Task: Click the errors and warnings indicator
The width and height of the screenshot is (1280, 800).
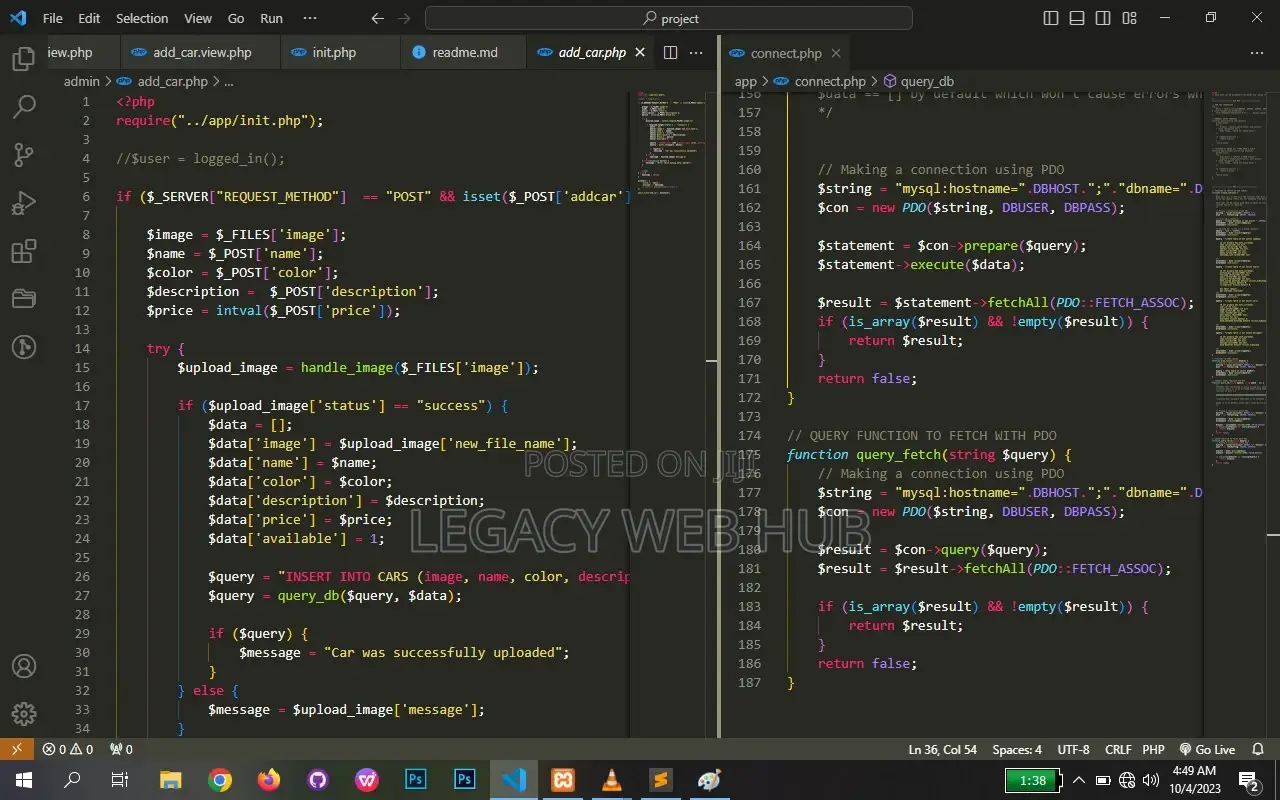Action: point(68,749)
